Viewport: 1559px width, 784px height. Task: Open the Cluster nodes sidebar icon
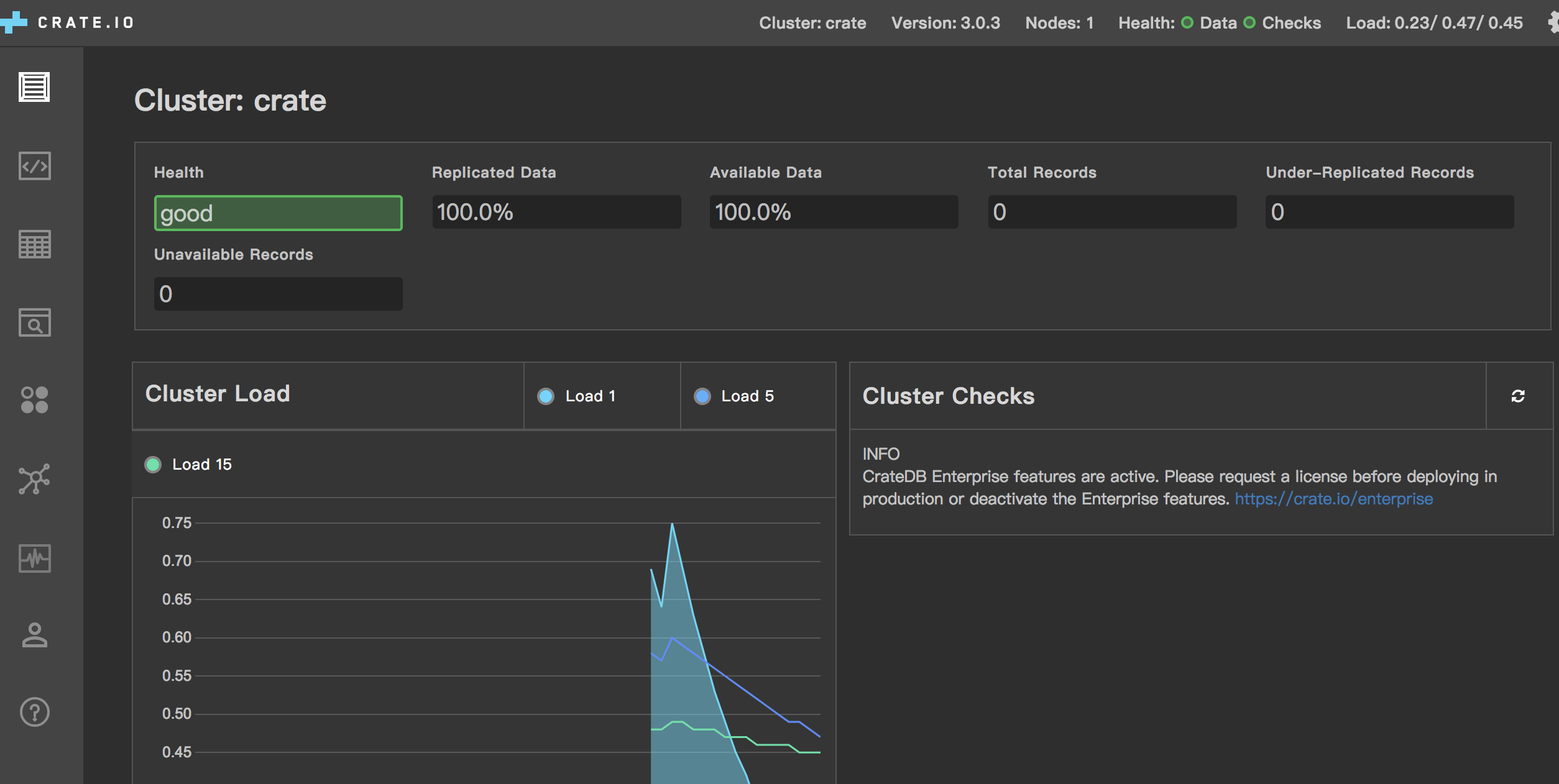click(34, 479)
